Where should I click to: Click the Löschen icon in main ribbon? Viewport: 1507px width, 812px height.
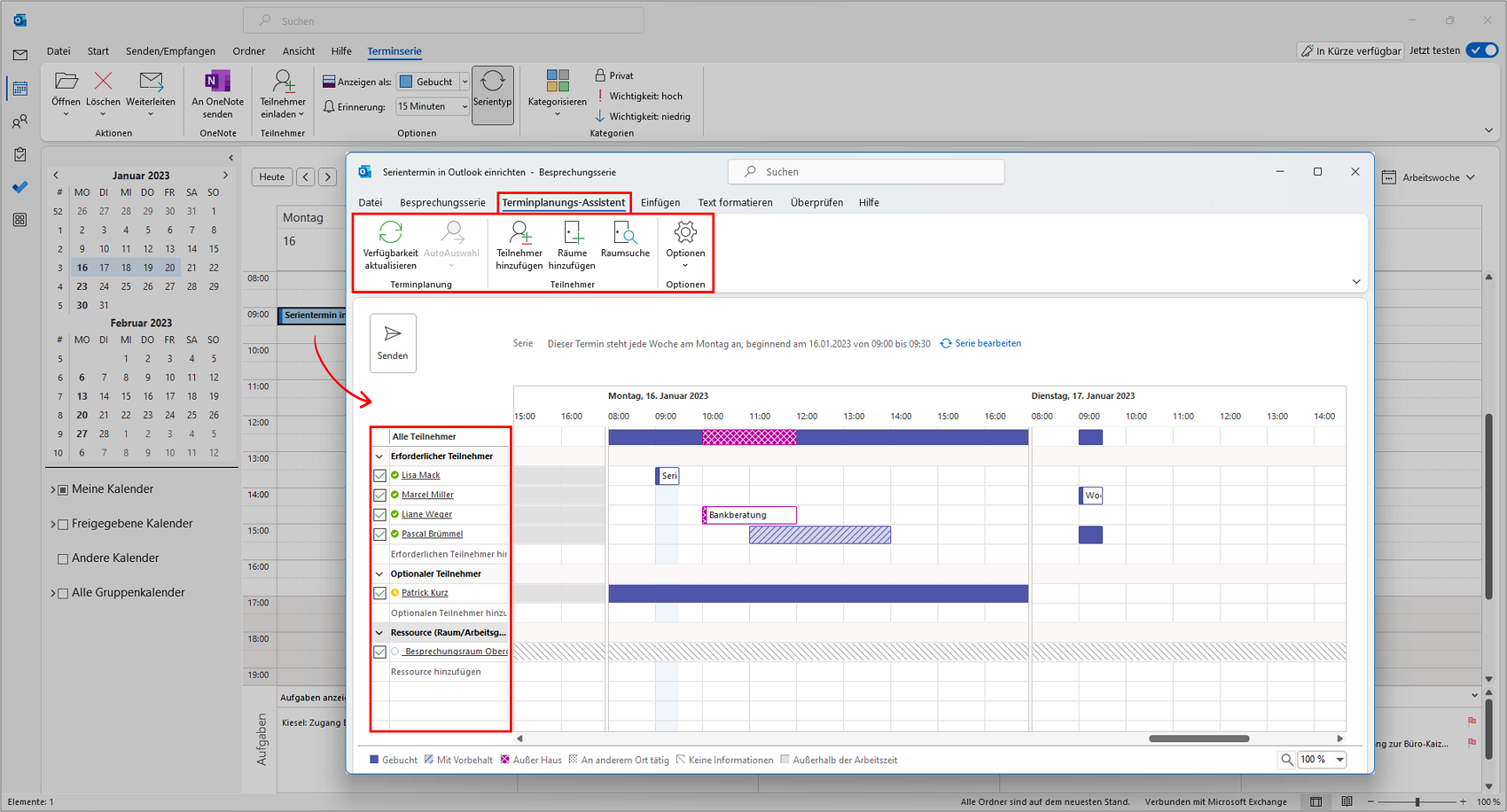104,82
